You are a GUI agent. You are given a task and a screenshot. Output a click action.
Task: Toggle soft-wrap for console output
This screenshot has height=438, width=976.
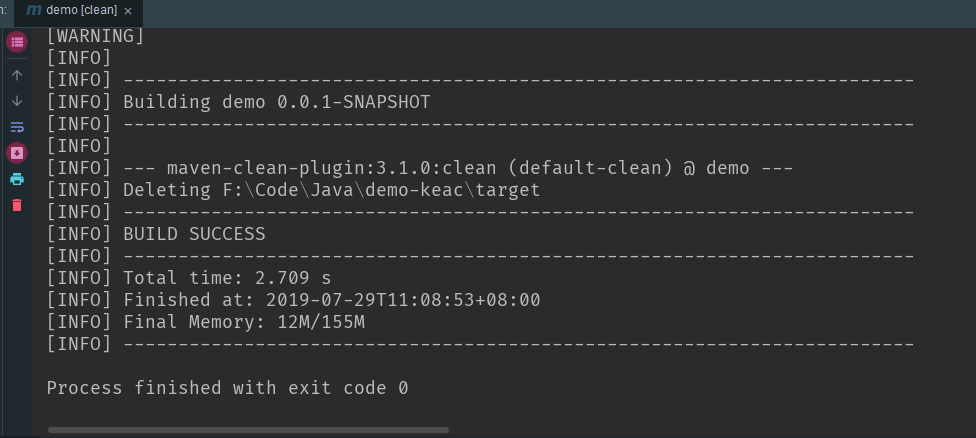click(17, 128)
